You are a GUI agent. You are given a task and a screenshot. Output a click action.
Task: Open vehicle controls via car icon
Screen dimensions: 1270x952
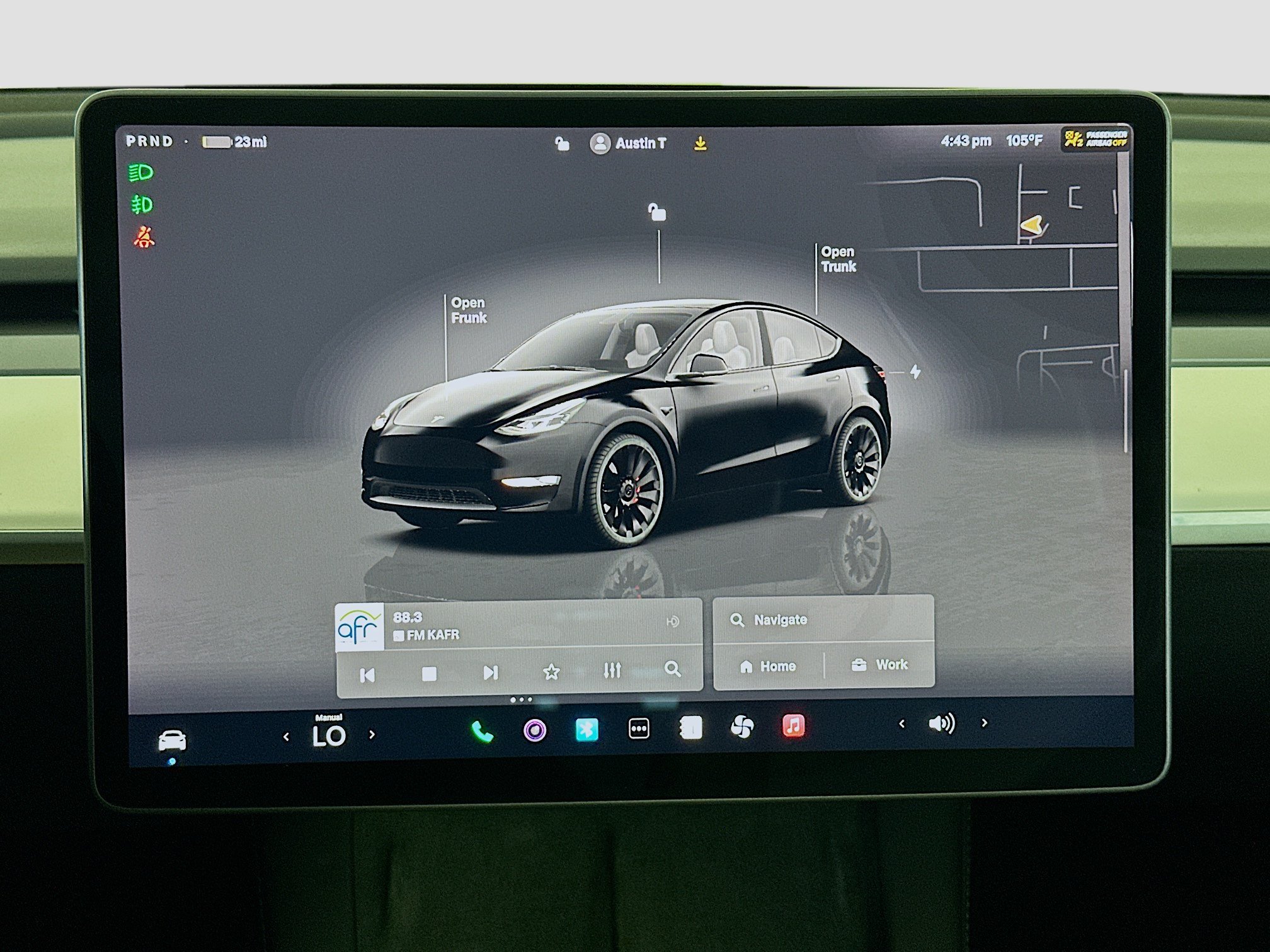172,740
